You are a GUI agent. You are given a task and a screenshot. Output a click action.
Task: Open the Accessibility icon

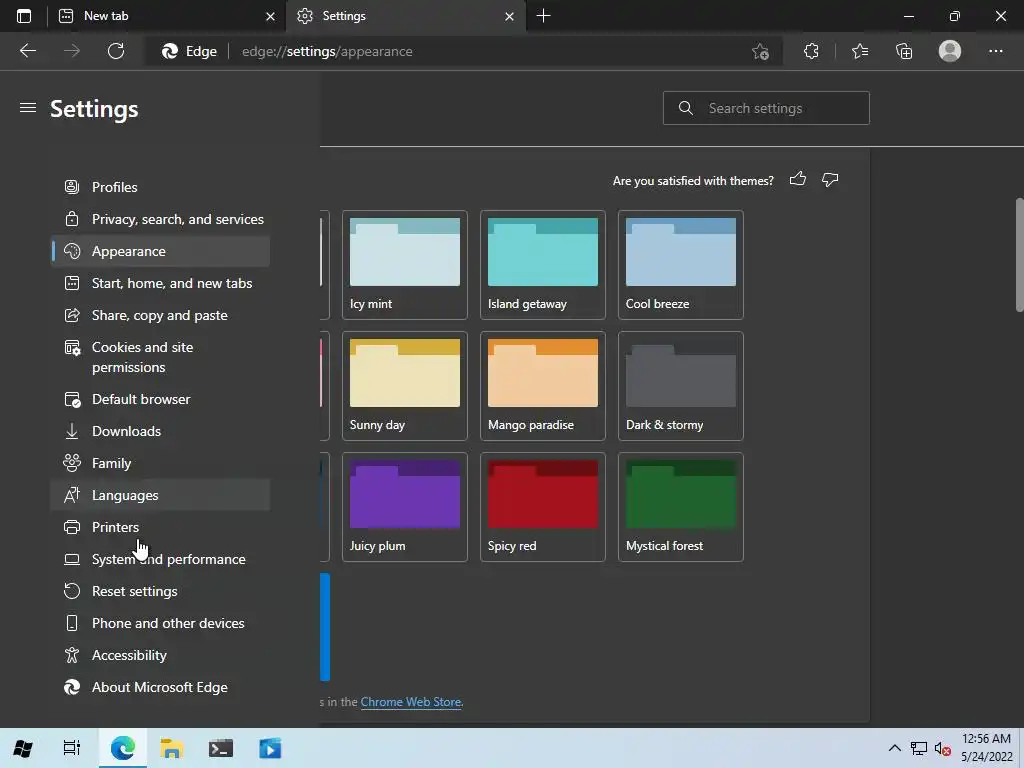pos(72,655)
